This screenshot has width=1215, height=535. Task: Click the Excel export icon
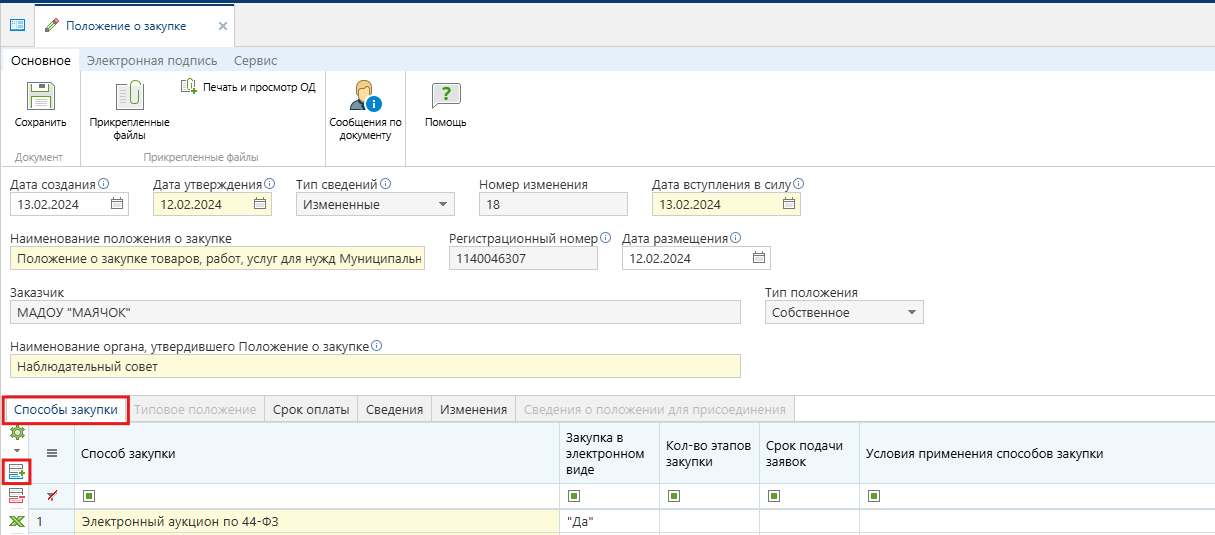click(16, 521)
